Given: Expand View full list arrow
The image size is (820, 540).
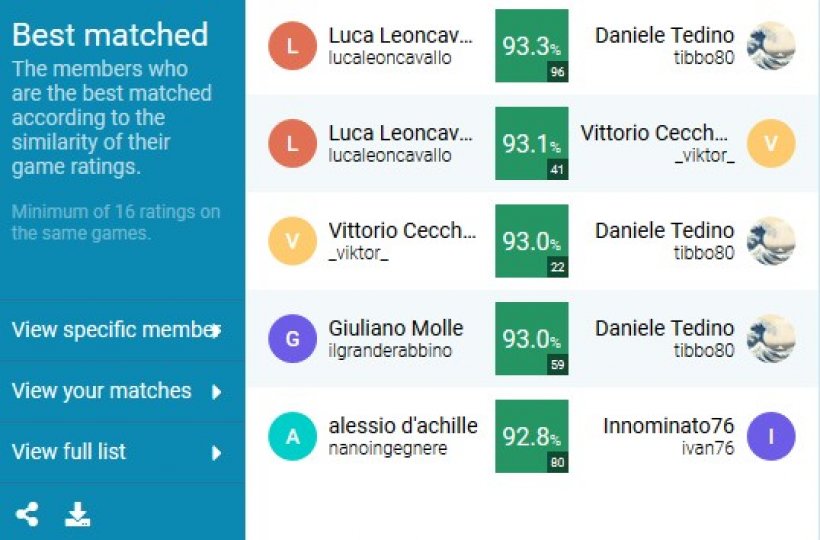Looking at the screenshot, I should (216, 453).
